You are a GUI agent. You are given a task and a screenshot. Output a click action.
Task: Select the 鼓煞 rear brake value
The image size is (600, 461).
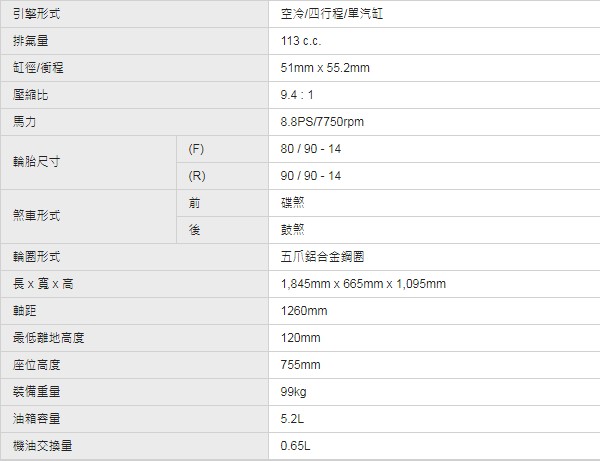point(292,230)
